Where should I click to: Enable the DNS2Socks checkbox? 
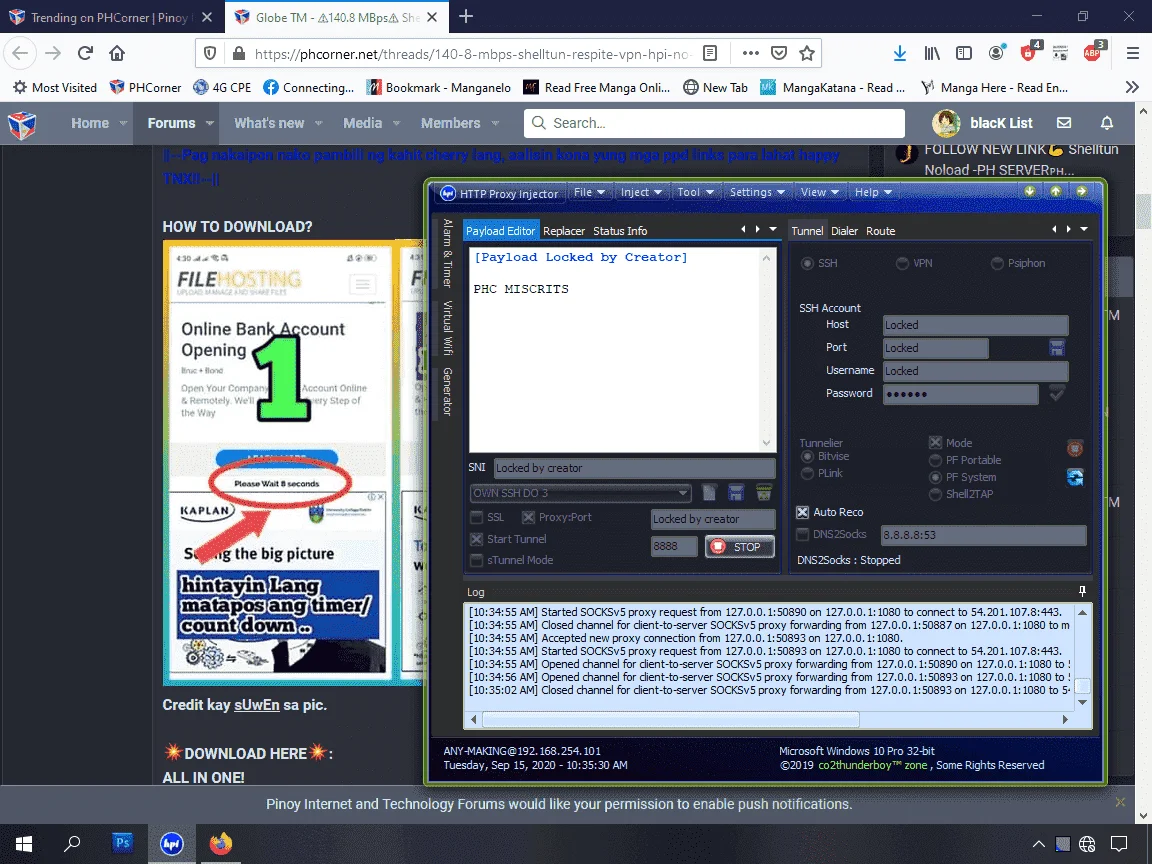pos(802,535)
